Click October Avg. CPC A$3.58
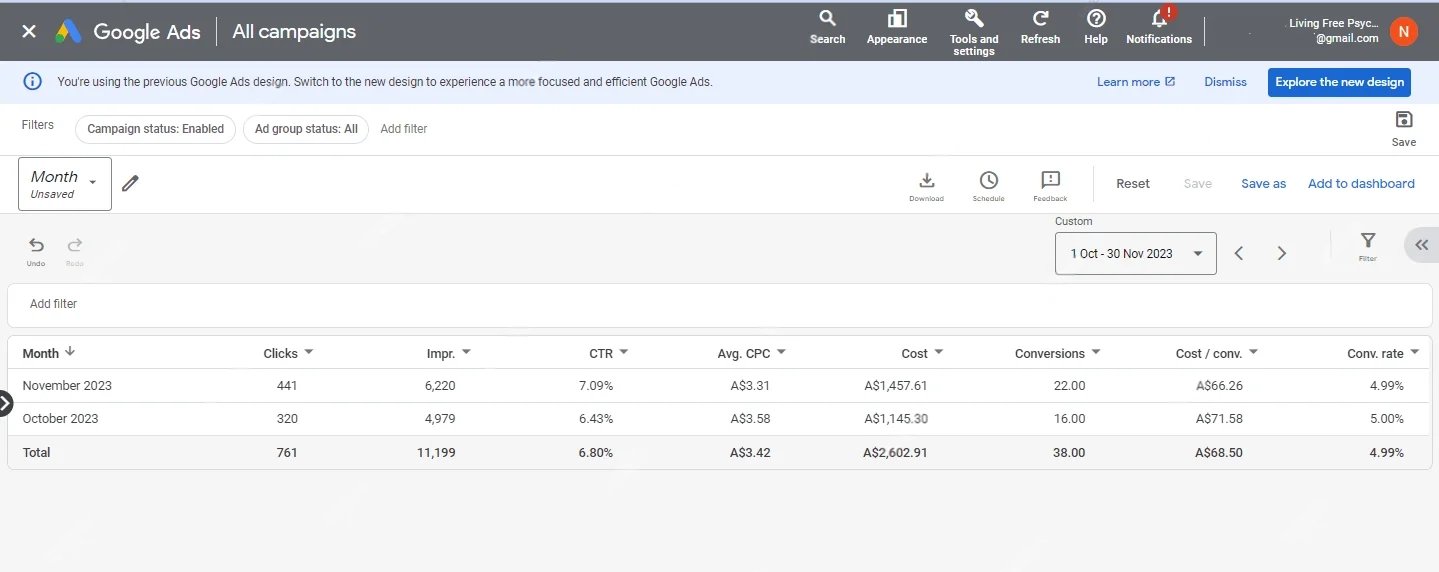Screen dimensions: 1439x572 [750, 419]
